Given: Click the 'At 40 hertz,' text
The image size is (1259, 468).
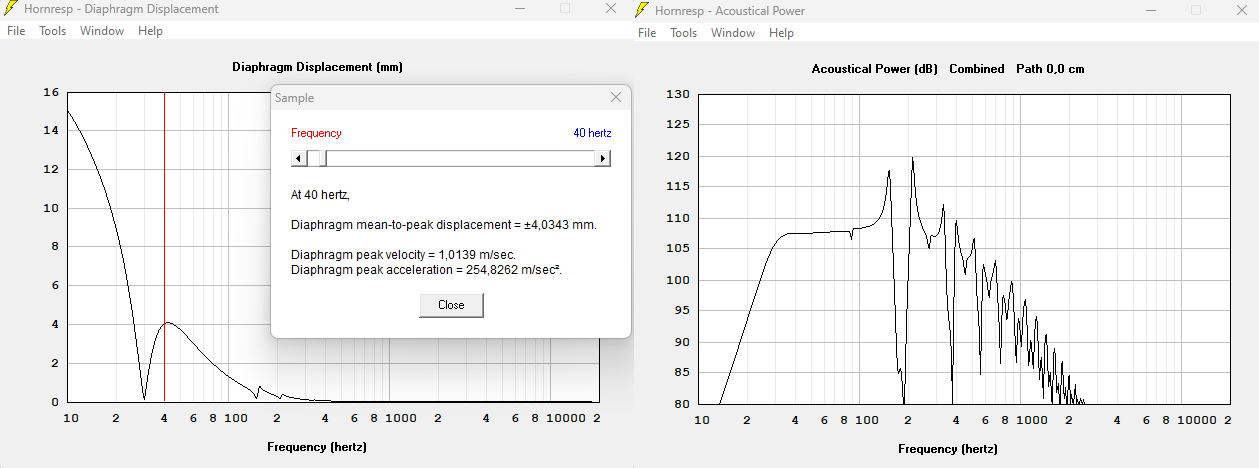Looking at the screenshot, I should pyautogui.click(x=320, y=195).
